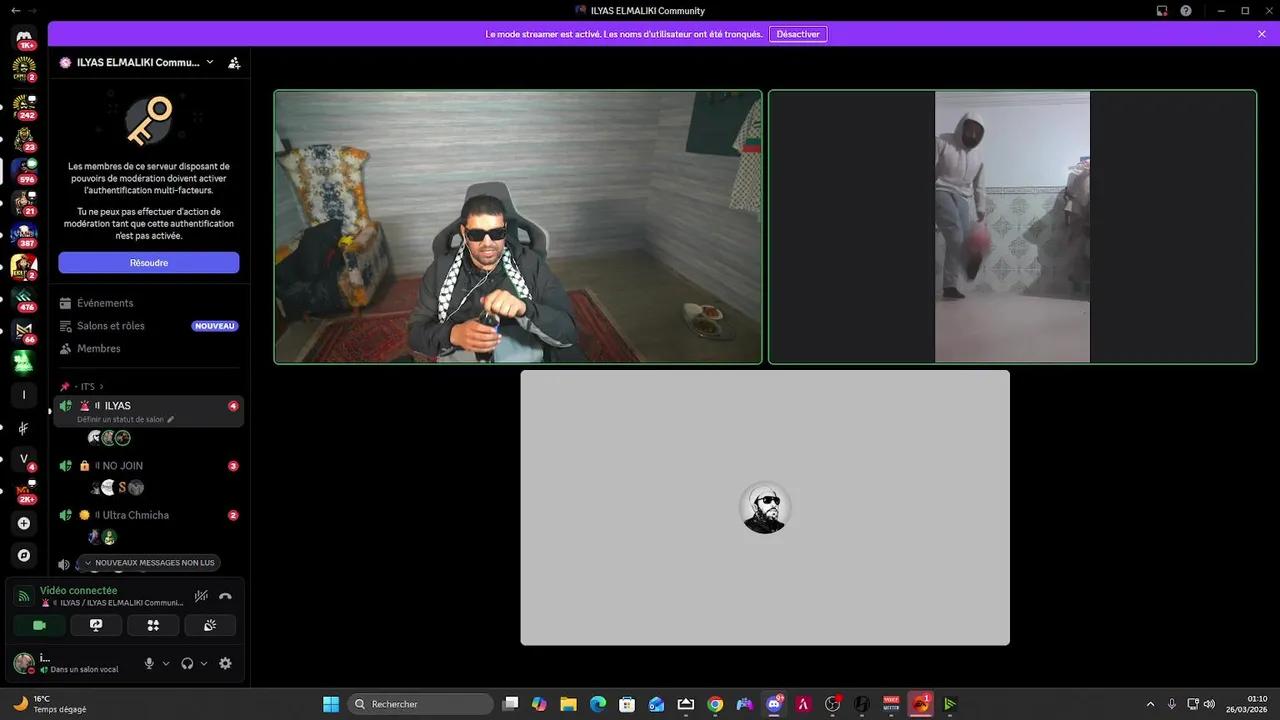Open the taskbar volume control

1210,704
